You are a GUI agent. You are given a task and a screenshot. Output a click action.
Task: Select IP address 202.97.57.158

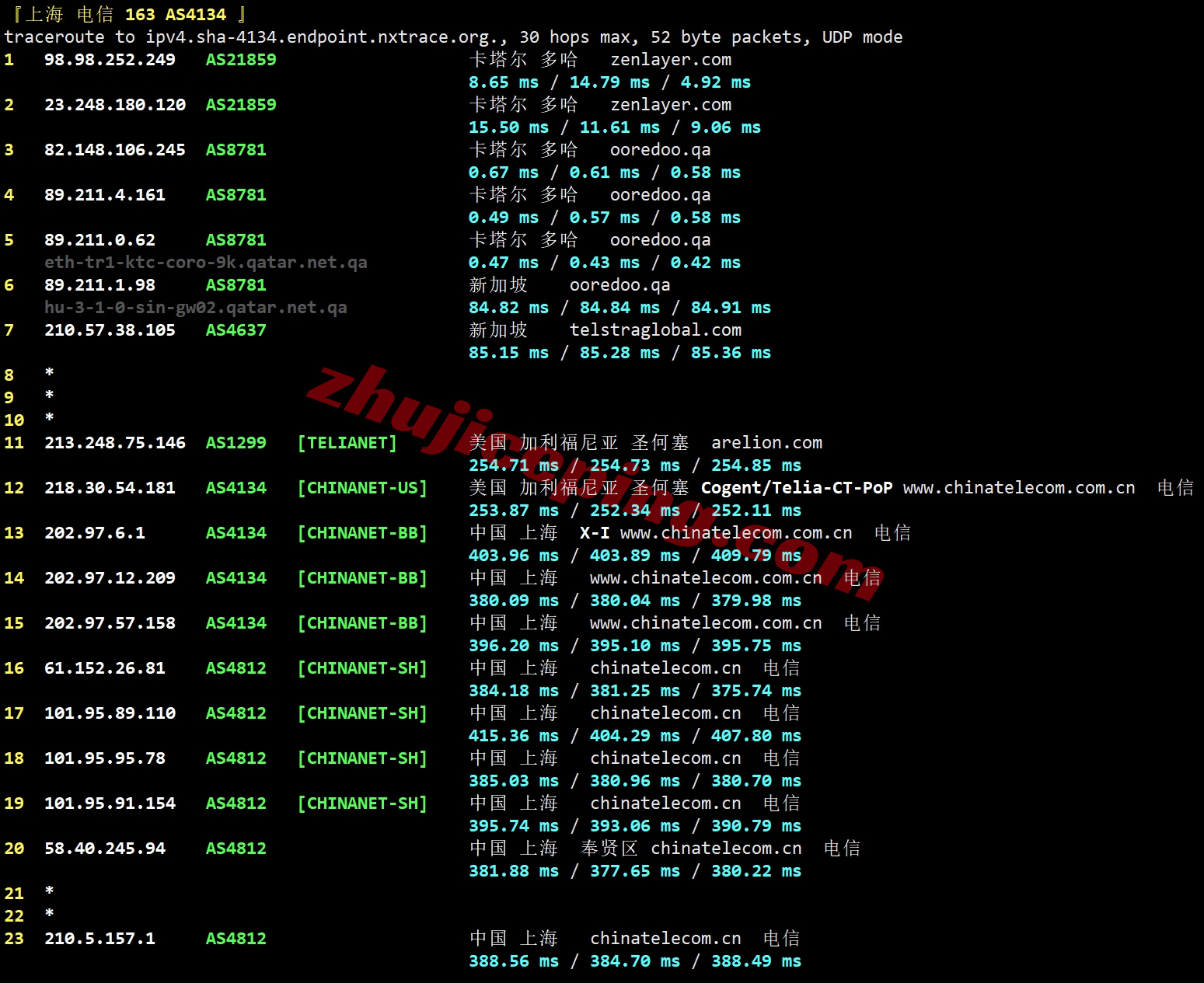click(110, 623)
